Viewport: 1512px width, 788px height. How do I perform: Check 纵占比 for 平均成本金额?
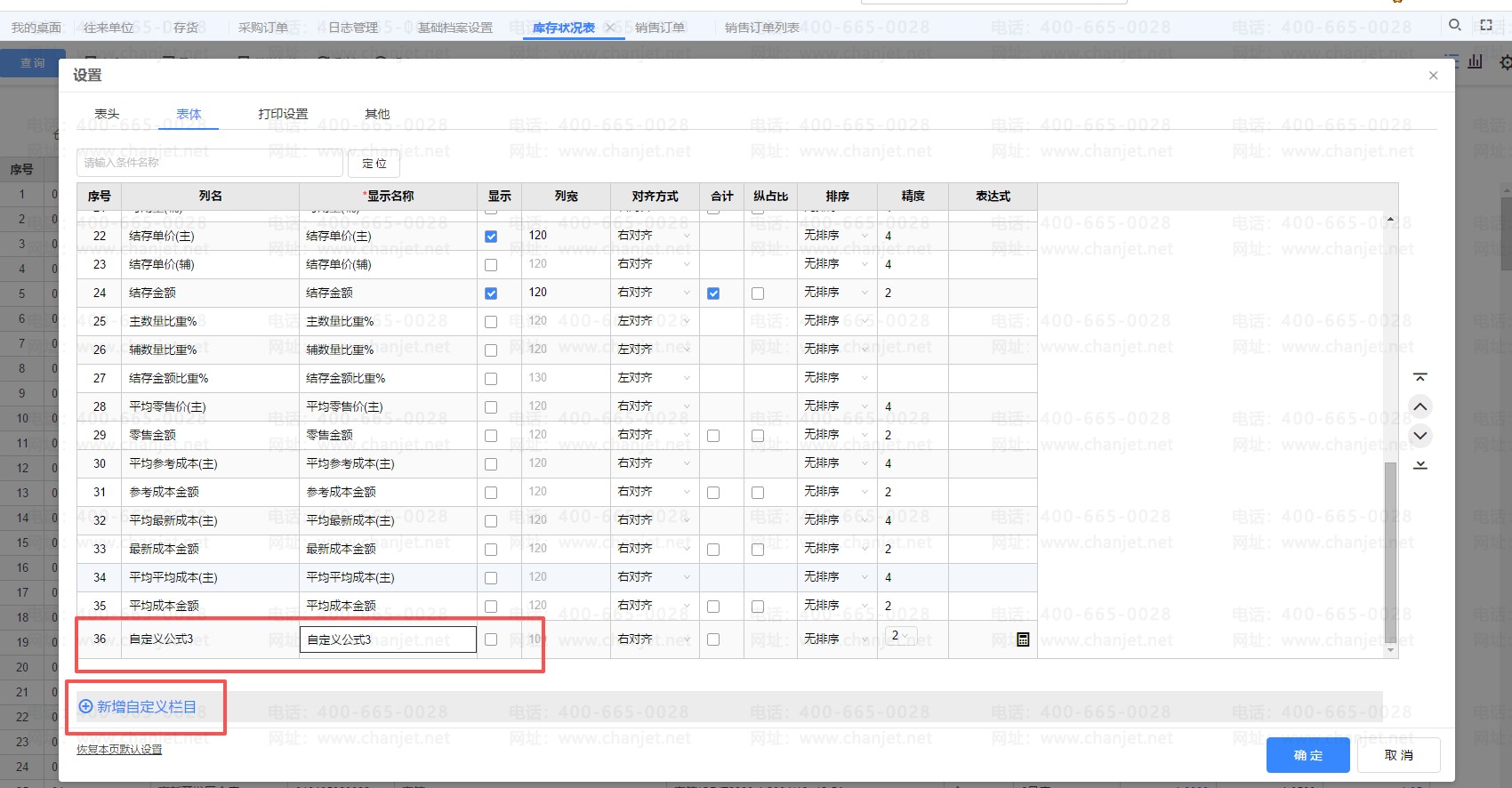(x=758, y=607)
